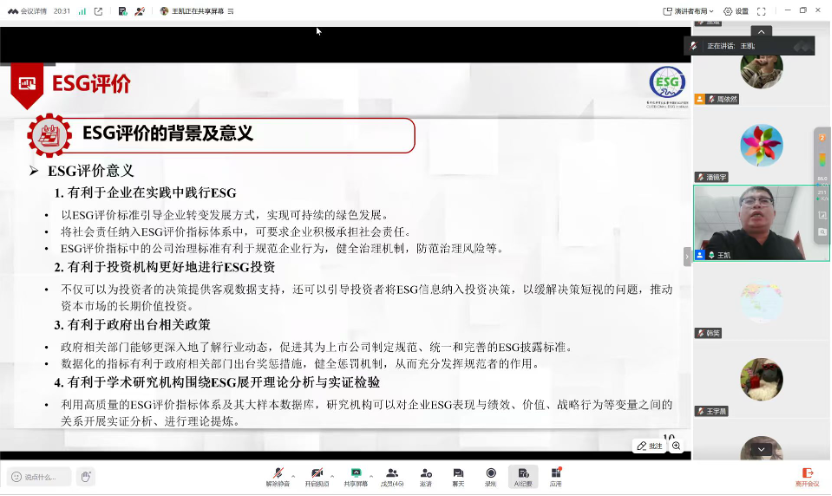Select the world-map avatar participant
832x496 pixels.
[x=761, y=301]
